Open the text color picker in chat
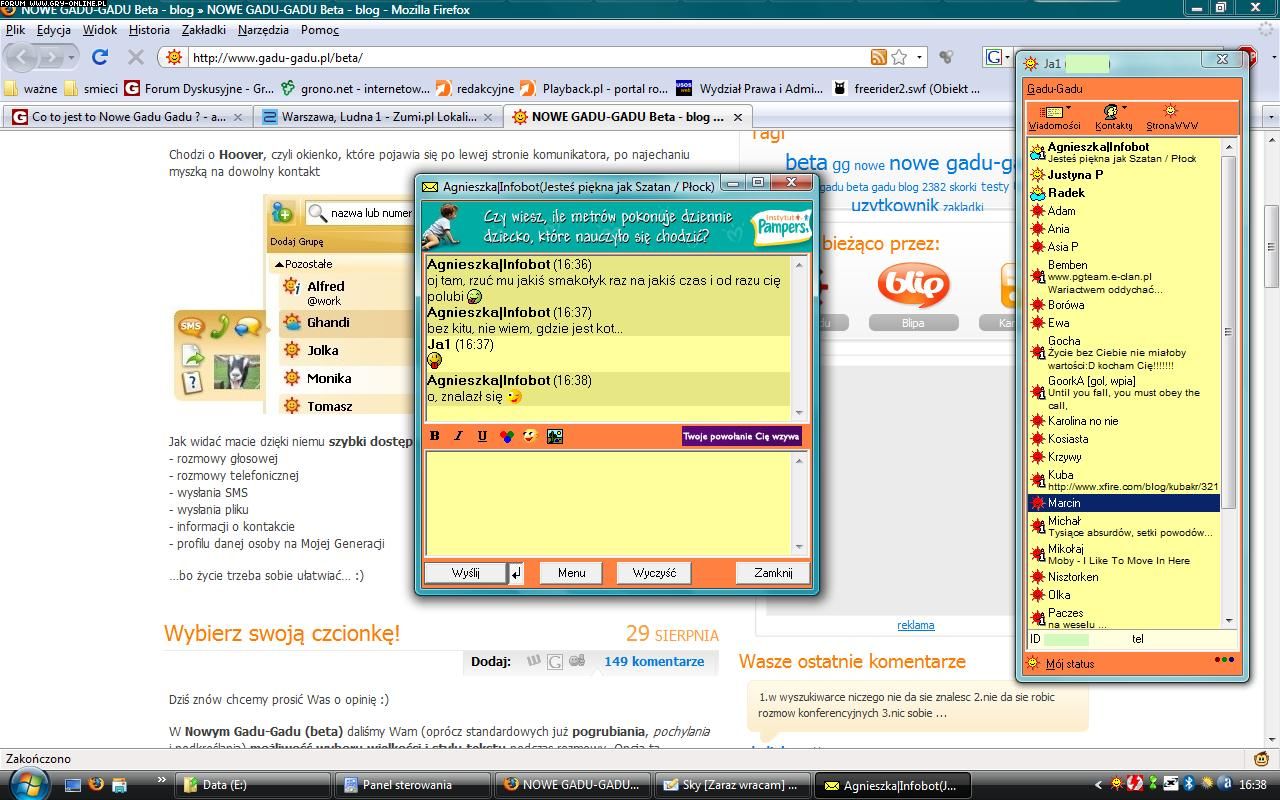 [x=506, y=436]
